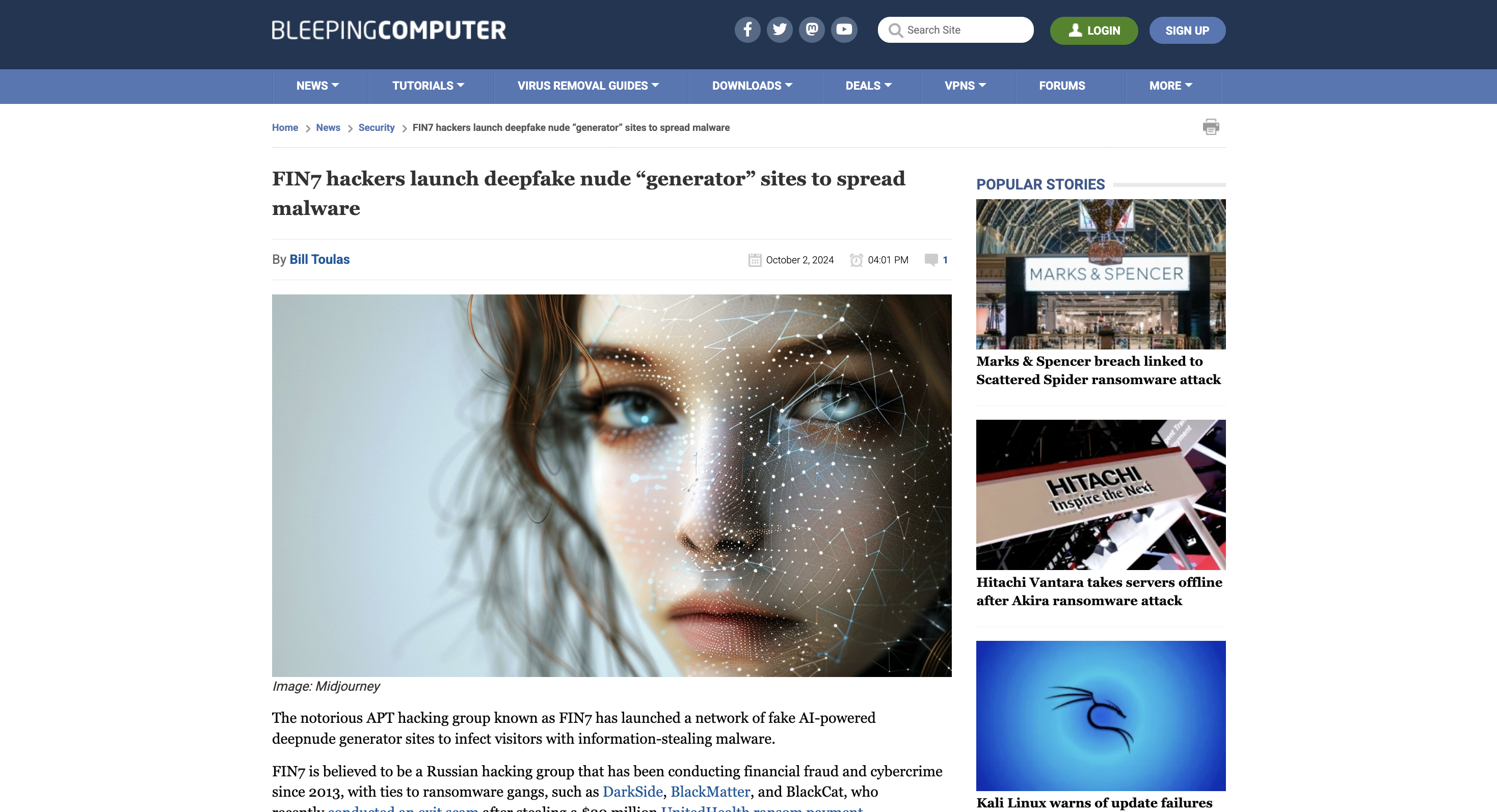Open the VPNs menu item
This screenshot has width=1497, height=812.
(965, 86)
